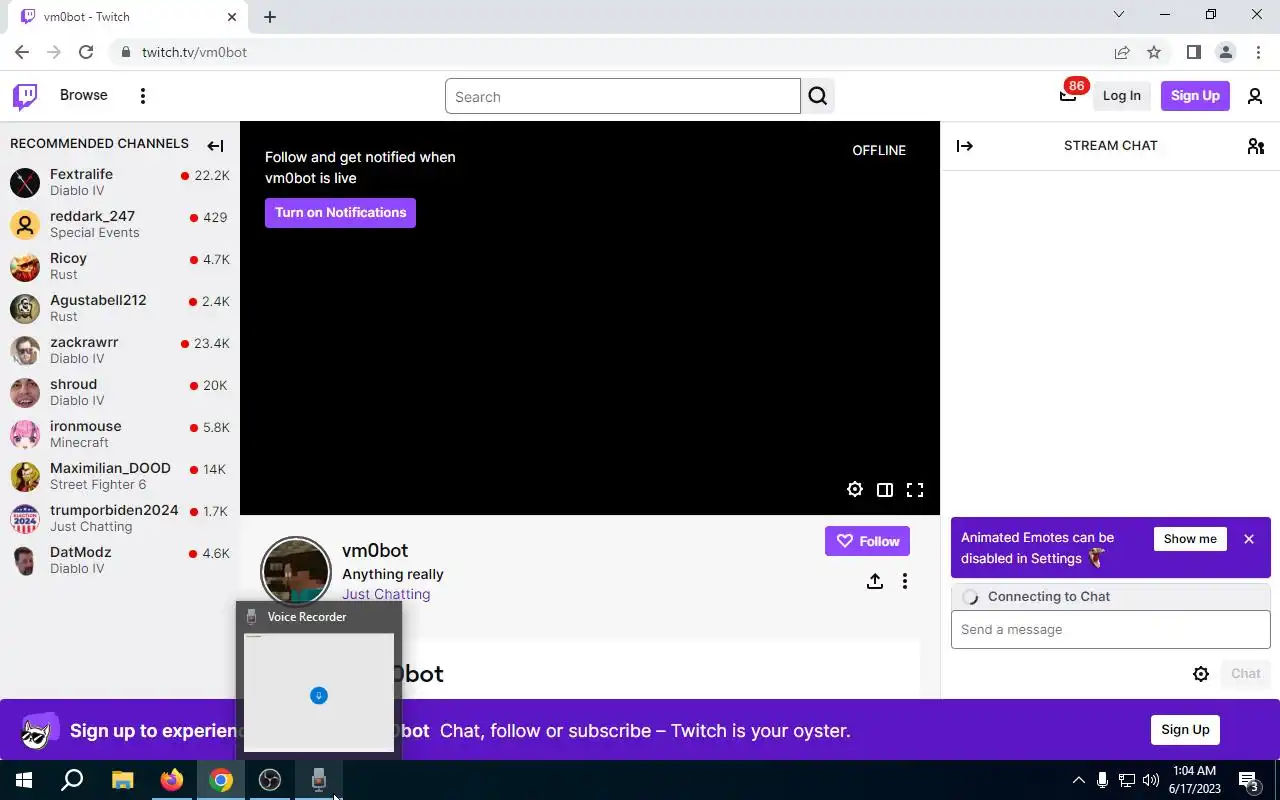Click the Twitch logo home icon
Screen dimensions: 1280x800
pyautogui.click(x=25, y=96)
